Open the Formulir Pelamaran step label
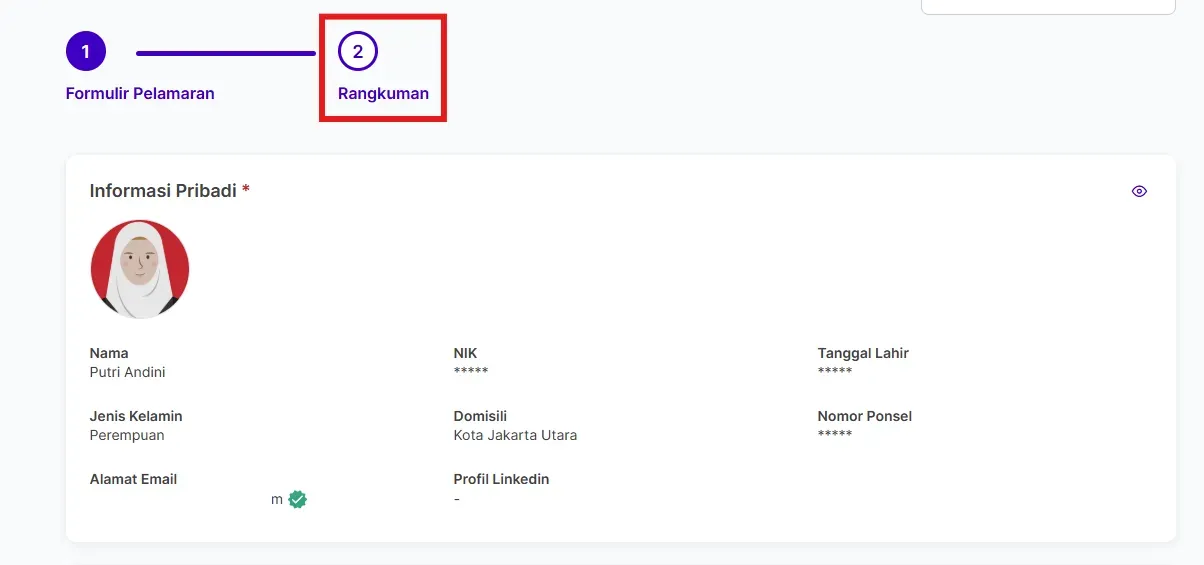The height and width of the screenshot is (565, 1204). pos(140,94)
